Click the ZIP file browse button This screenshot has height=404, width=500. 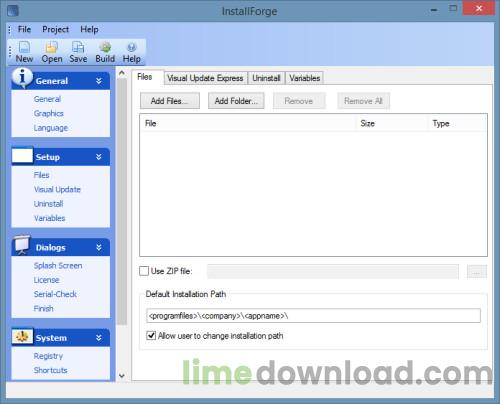[477, 272]
